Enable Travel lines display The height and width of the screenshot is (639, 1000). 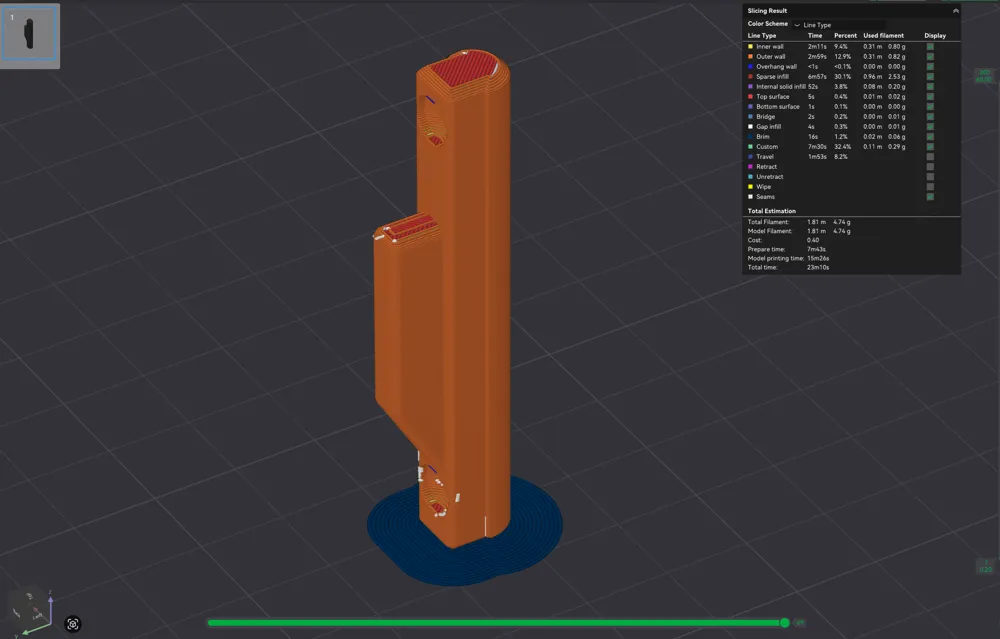pyautogui.click(x=930, y=157)
